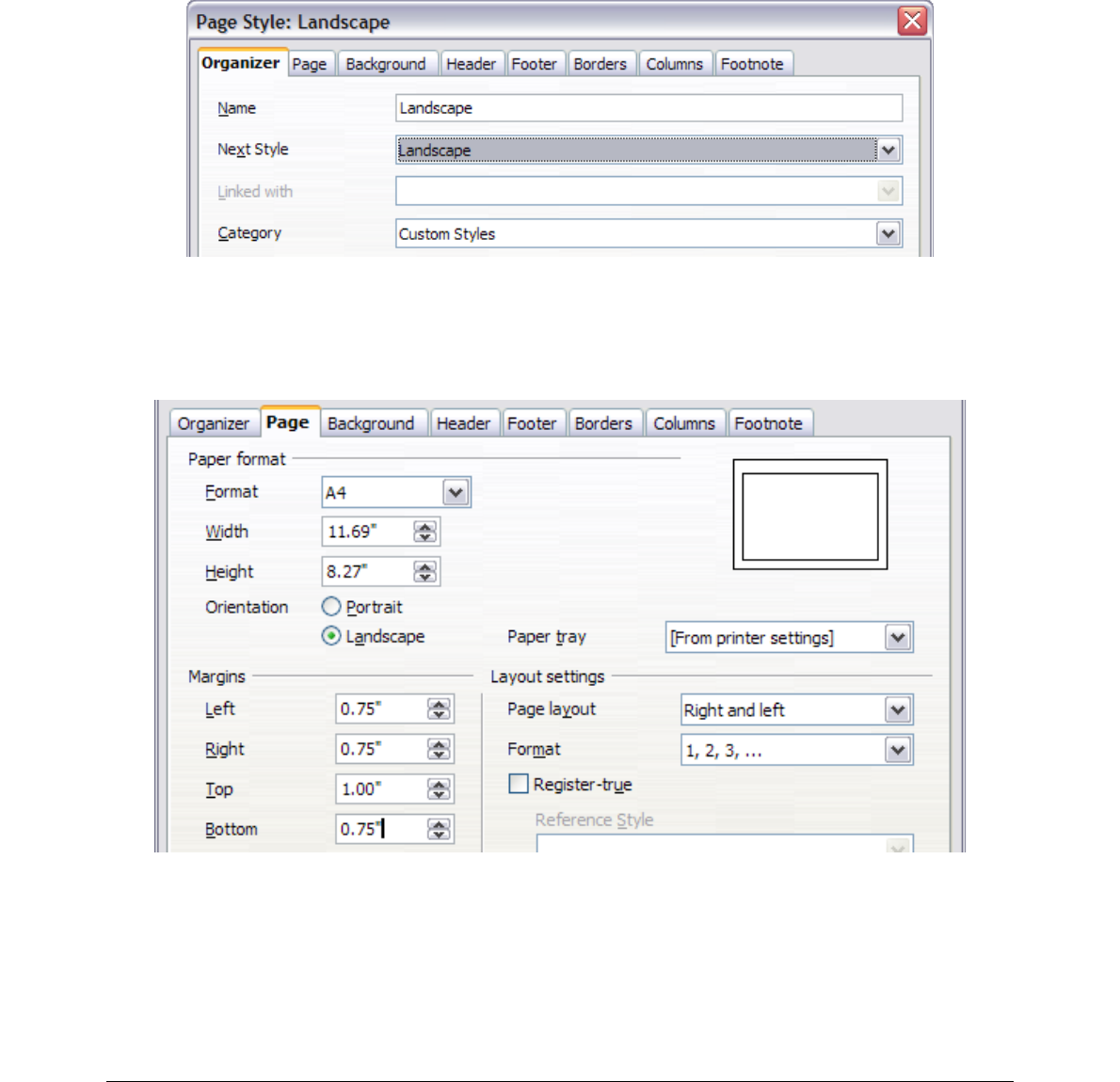Screen dimensions: 1120x1082
Task: Expand the Category dropdown showing Custom Styles
Action: 888,233
